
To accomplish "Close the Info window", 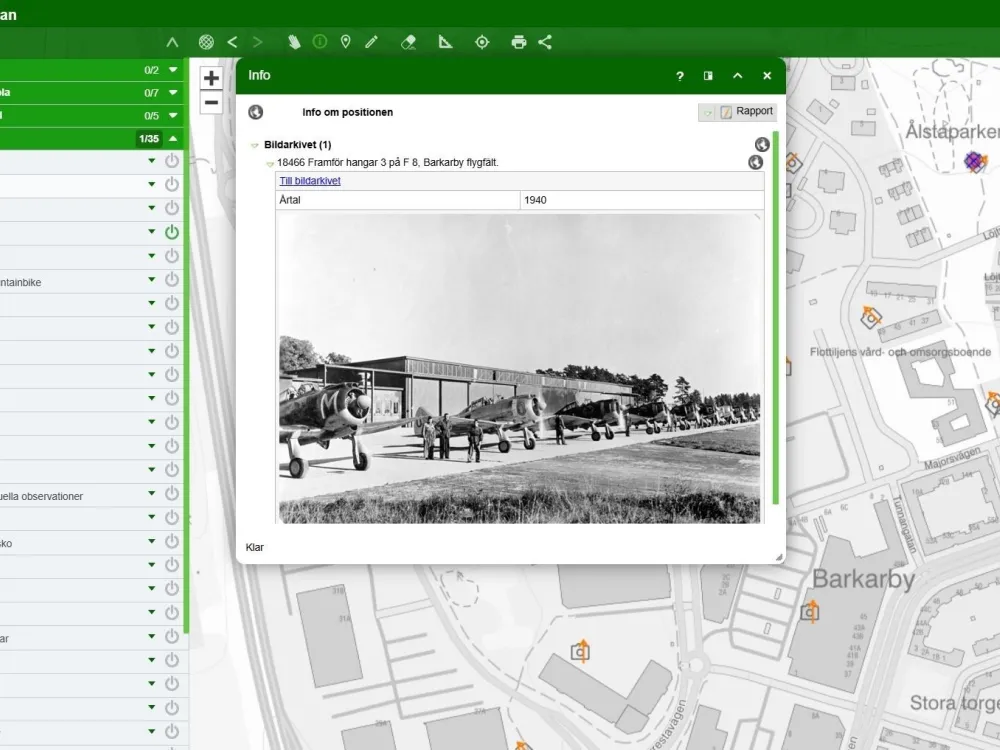I will 767,76.
